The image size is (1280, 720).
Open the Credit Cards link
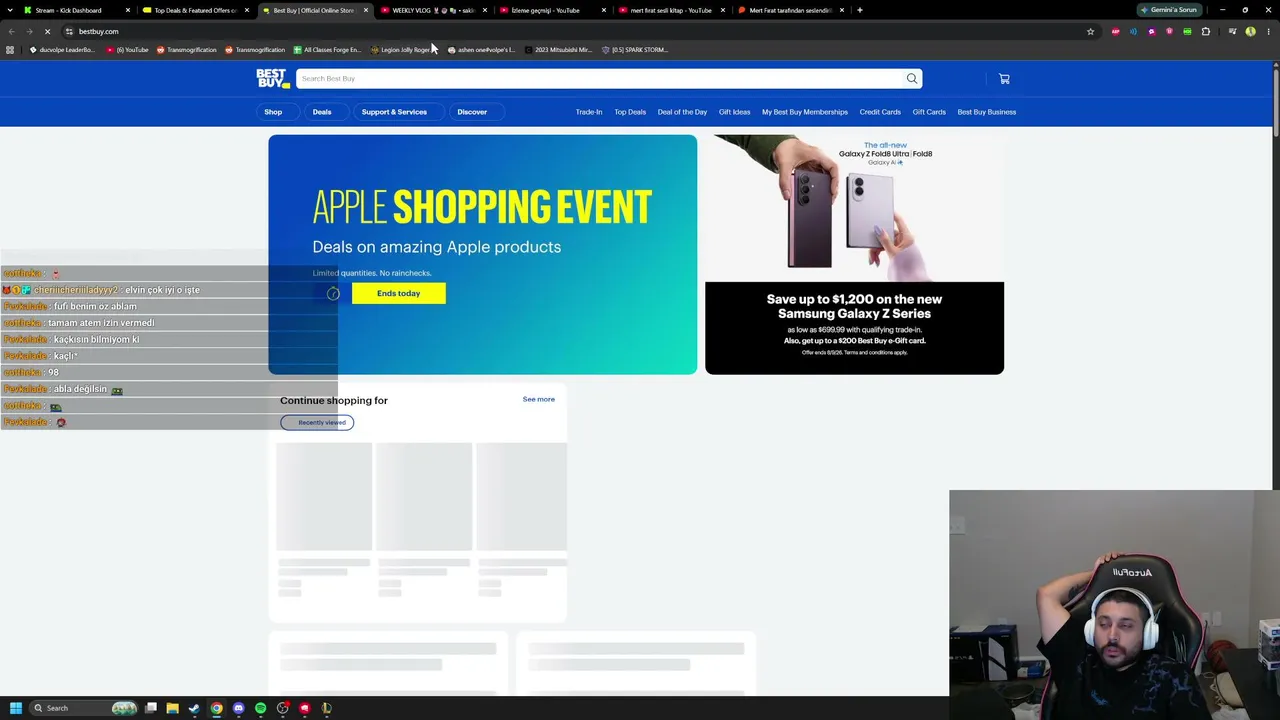click(x=880, y=112)
